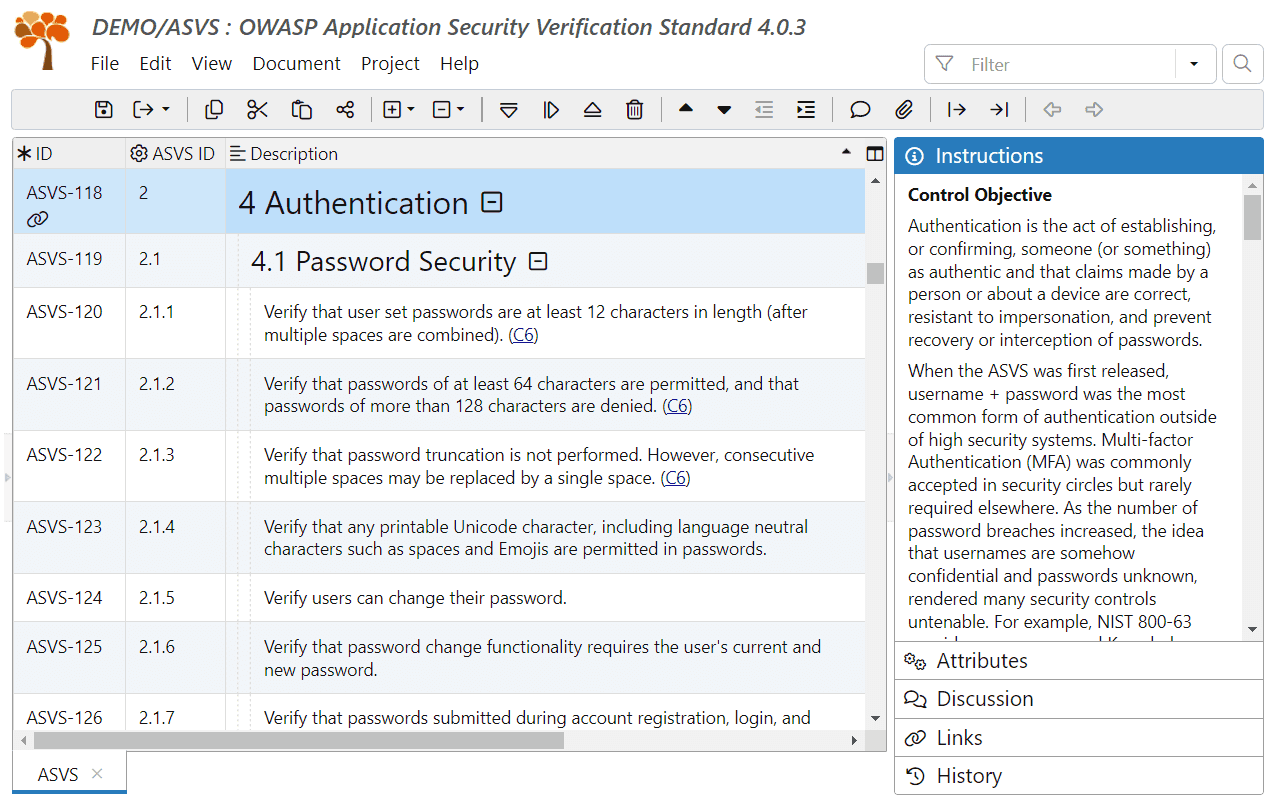1272x797 pixels.
Task: Click the ID column header
Action: 69,154
